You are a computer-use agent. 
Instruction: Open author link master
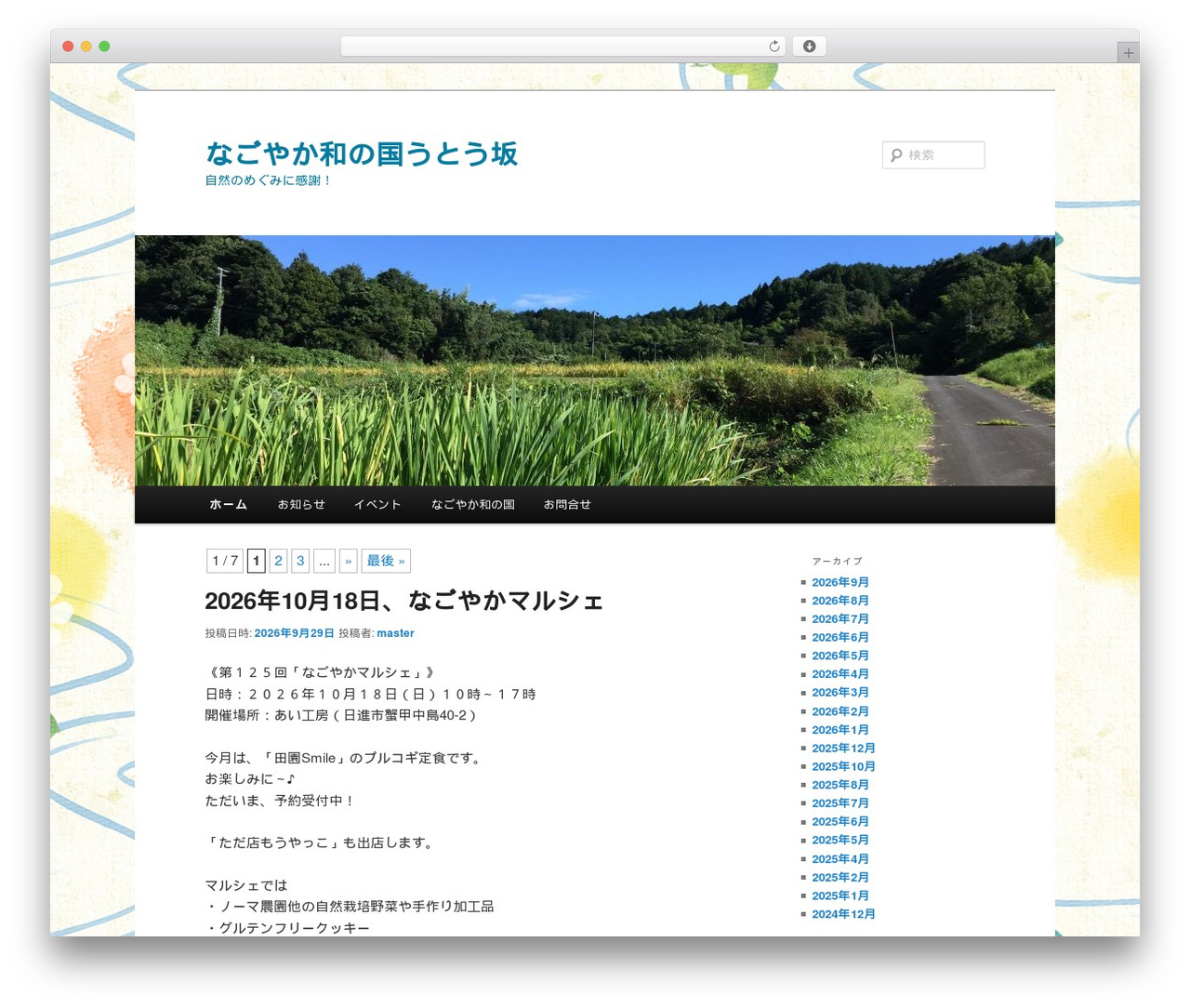coord(395,633)
